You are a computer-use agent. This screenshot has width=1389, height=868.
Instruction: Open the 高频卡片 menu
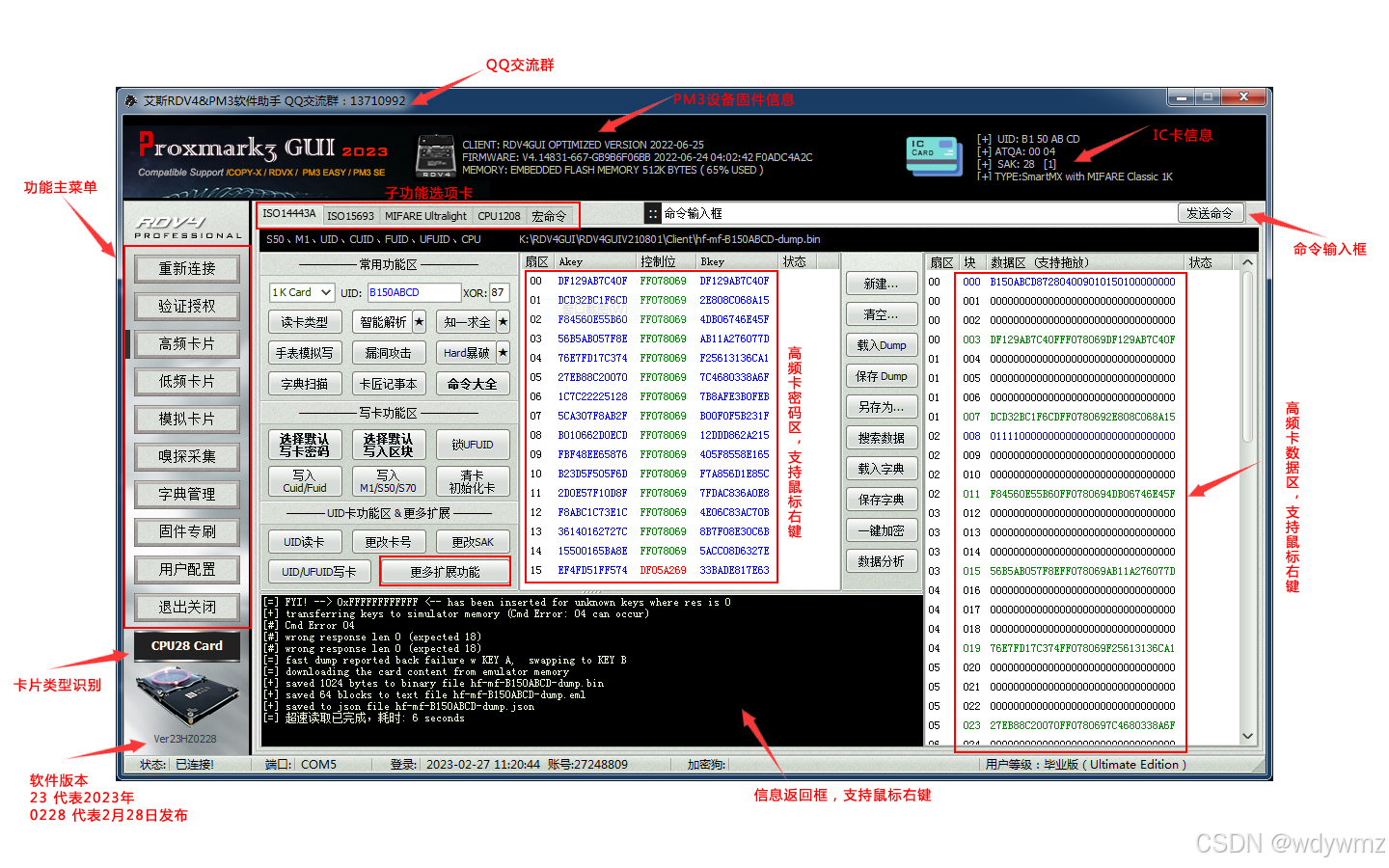[187, 343]
